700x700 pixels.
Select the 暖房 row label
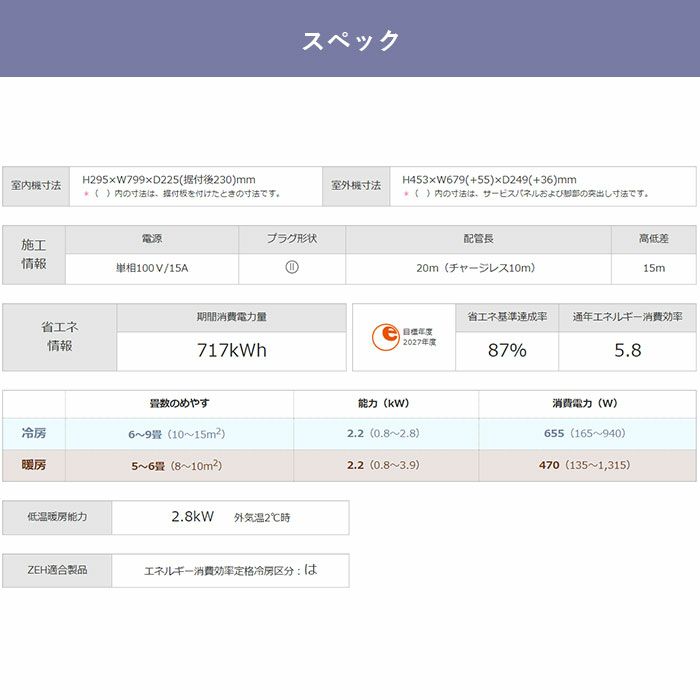pyautogui.click(x=34, y=465)
